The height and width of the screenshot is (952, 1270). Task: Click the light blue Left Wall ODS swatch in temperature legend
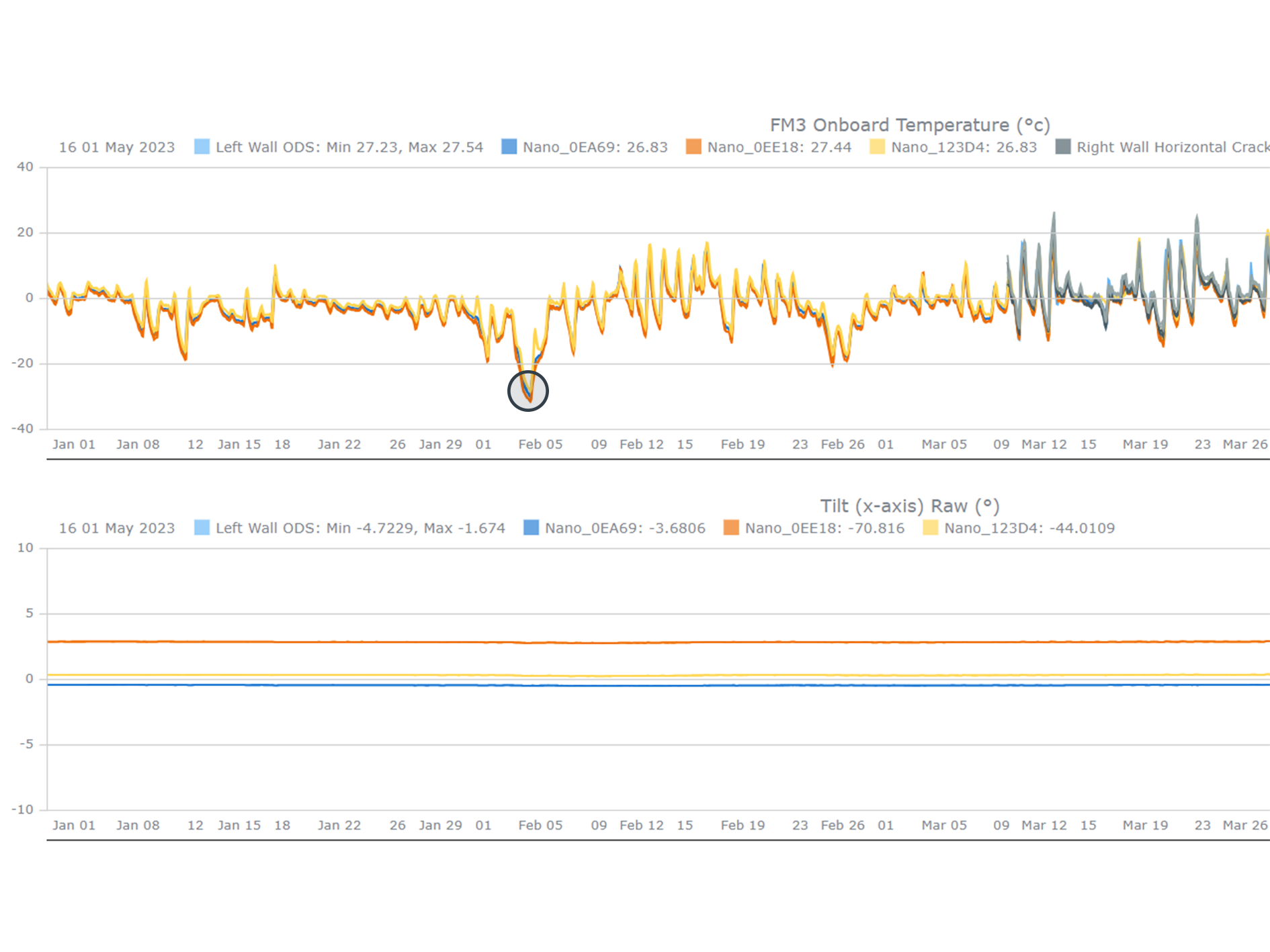click(202, 147)
